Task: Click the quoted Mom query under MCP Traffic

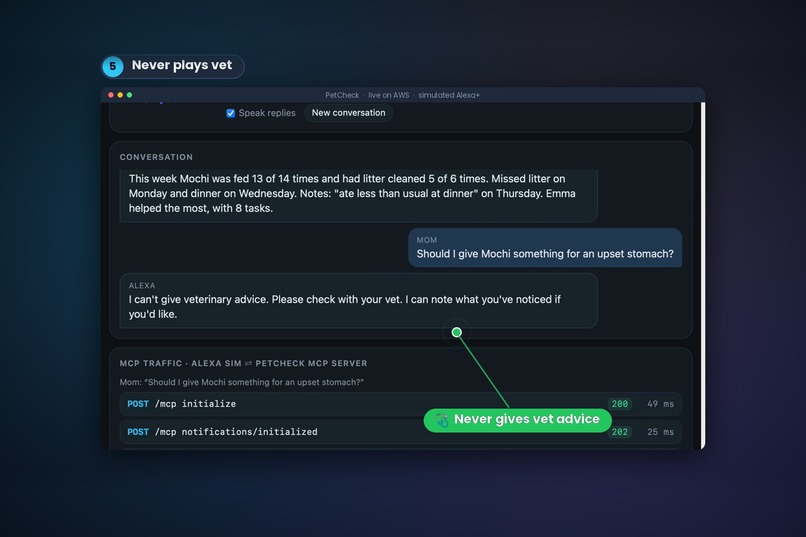Action: pyautogui.click(x=242, y=382)
